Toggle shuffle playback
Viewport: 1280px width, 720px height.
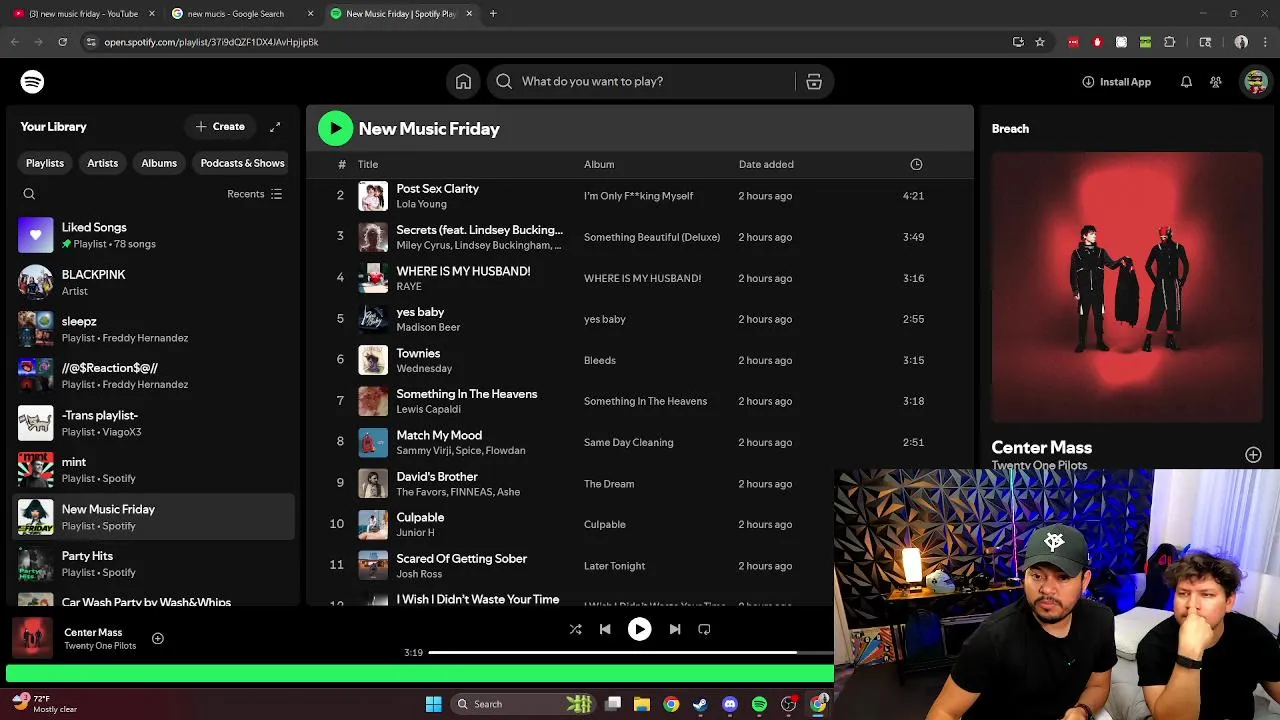[x=575, y=629]
